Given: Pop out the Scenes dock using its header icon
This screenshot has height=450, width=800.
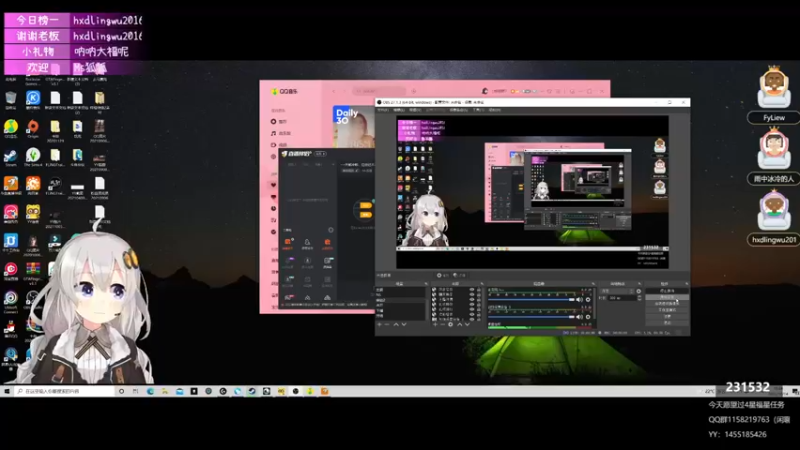Looking at the screenshot, I should coord(427,284).
